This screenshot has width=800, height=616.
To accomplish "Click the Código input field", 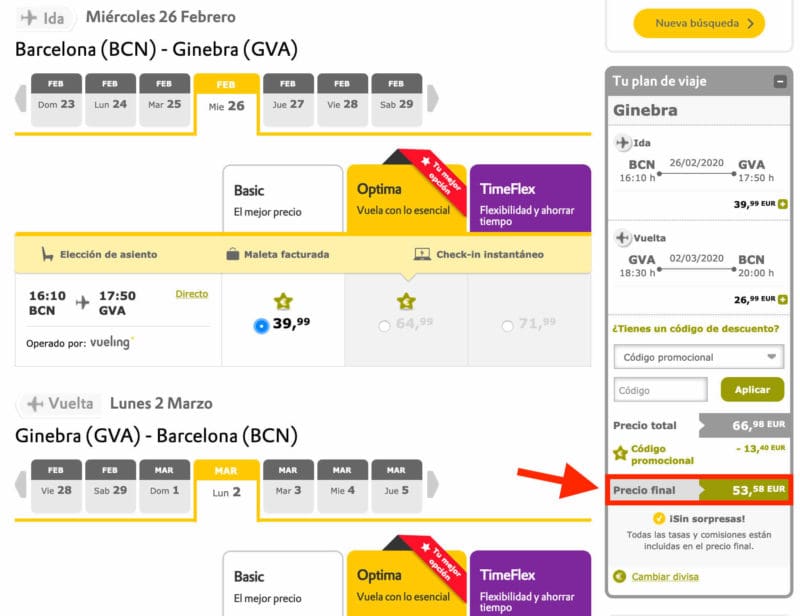I will (660, 389).
